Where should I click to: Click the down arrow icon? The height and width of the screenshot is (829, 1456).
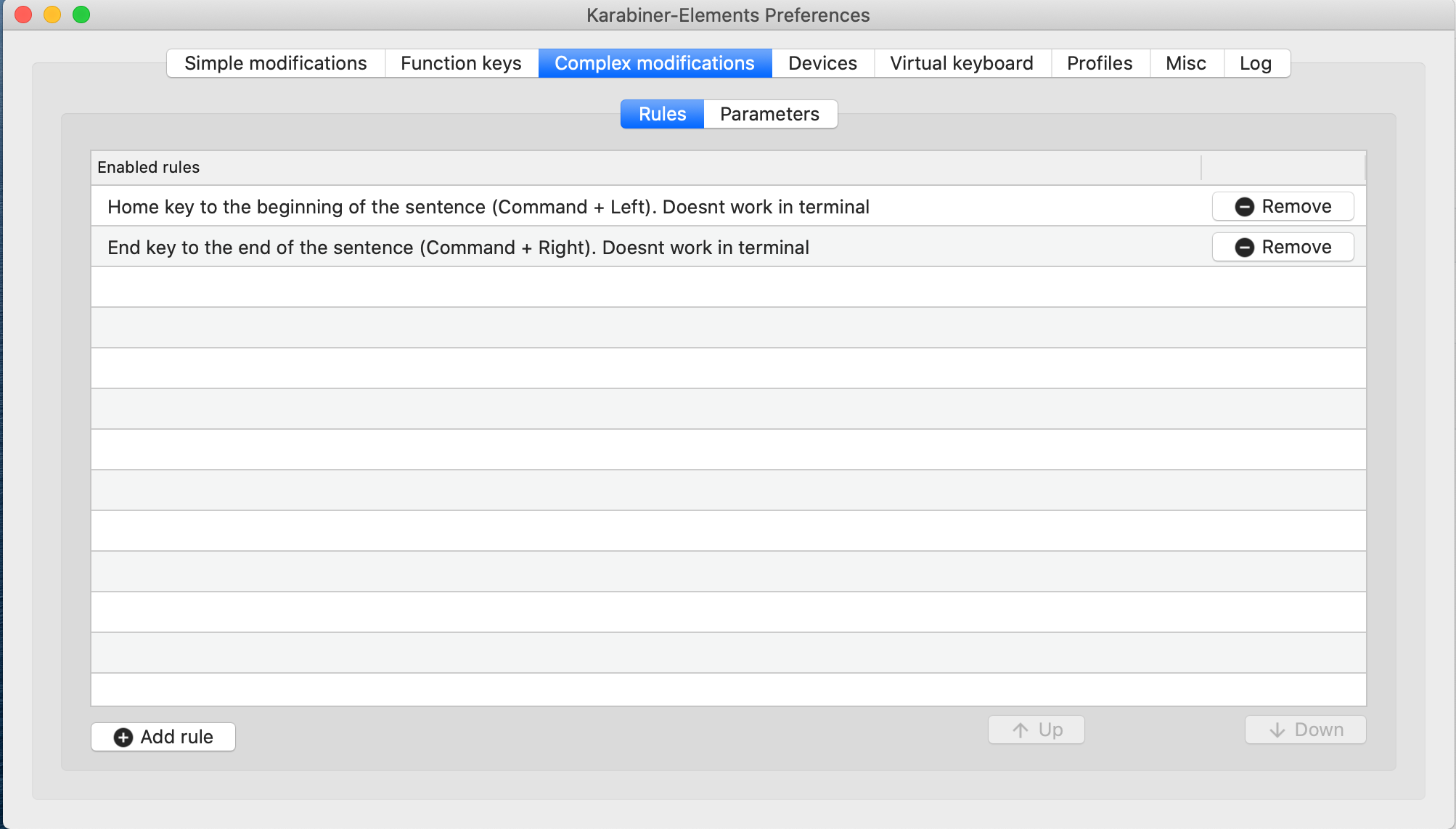point(1277,730)
